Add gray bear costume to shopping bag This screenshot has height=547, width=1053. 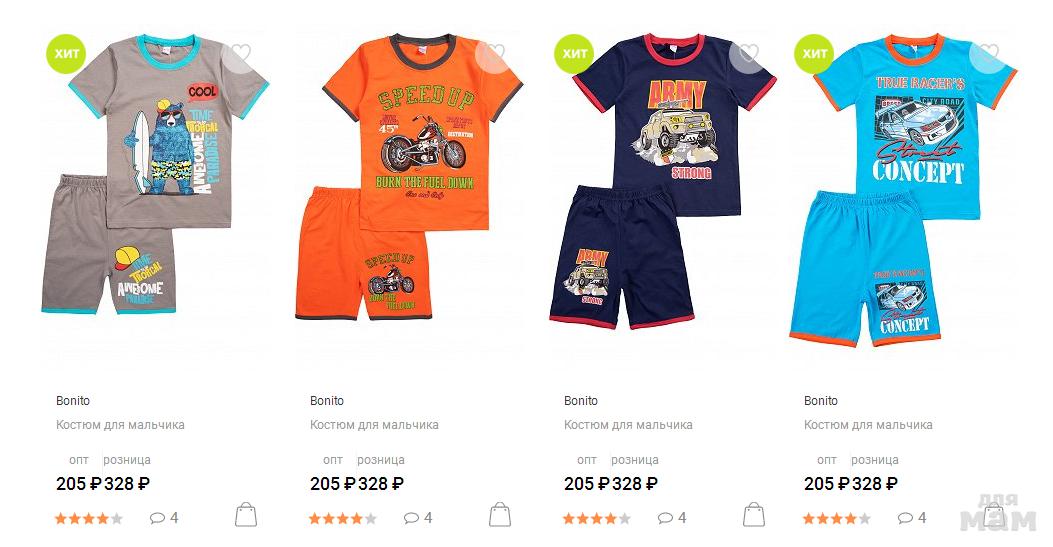(246, 515)
